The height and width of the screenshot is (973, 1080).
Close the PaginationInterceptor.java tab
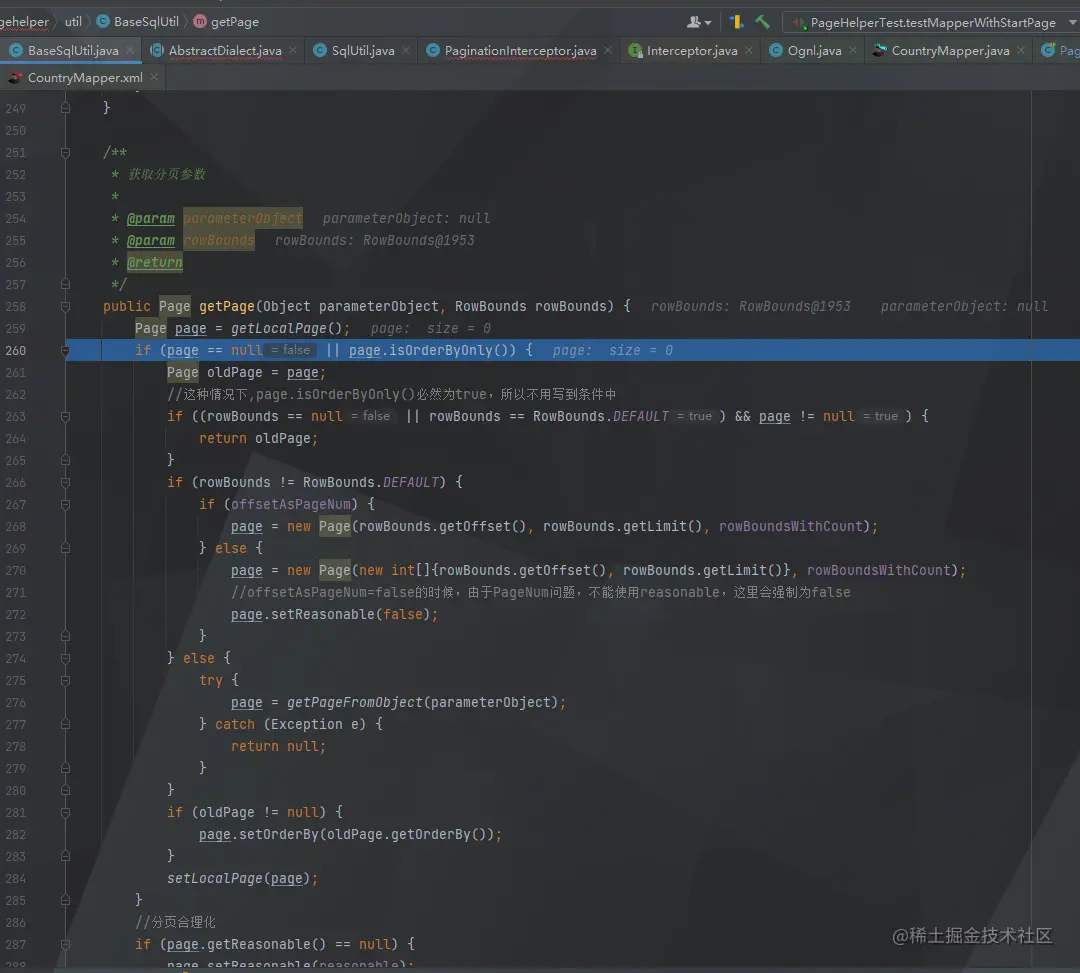pos(608,50)
